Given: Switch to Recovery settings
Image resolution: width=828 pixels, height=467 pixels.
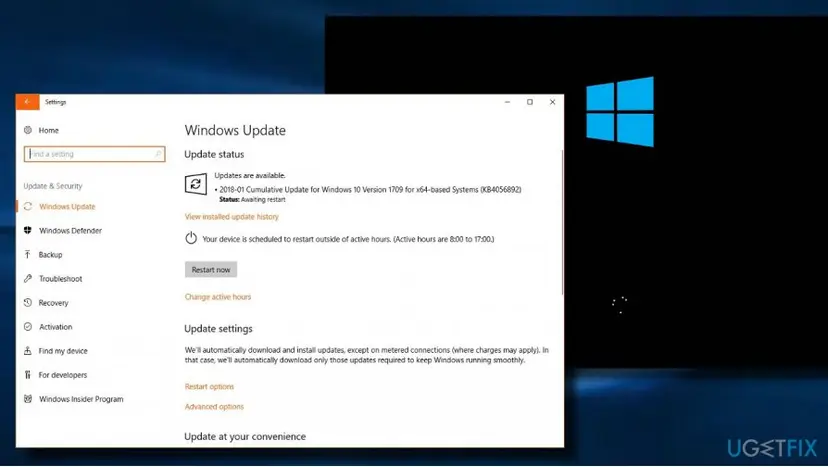Looking at the screenshot, I should (x=53, y=303).
